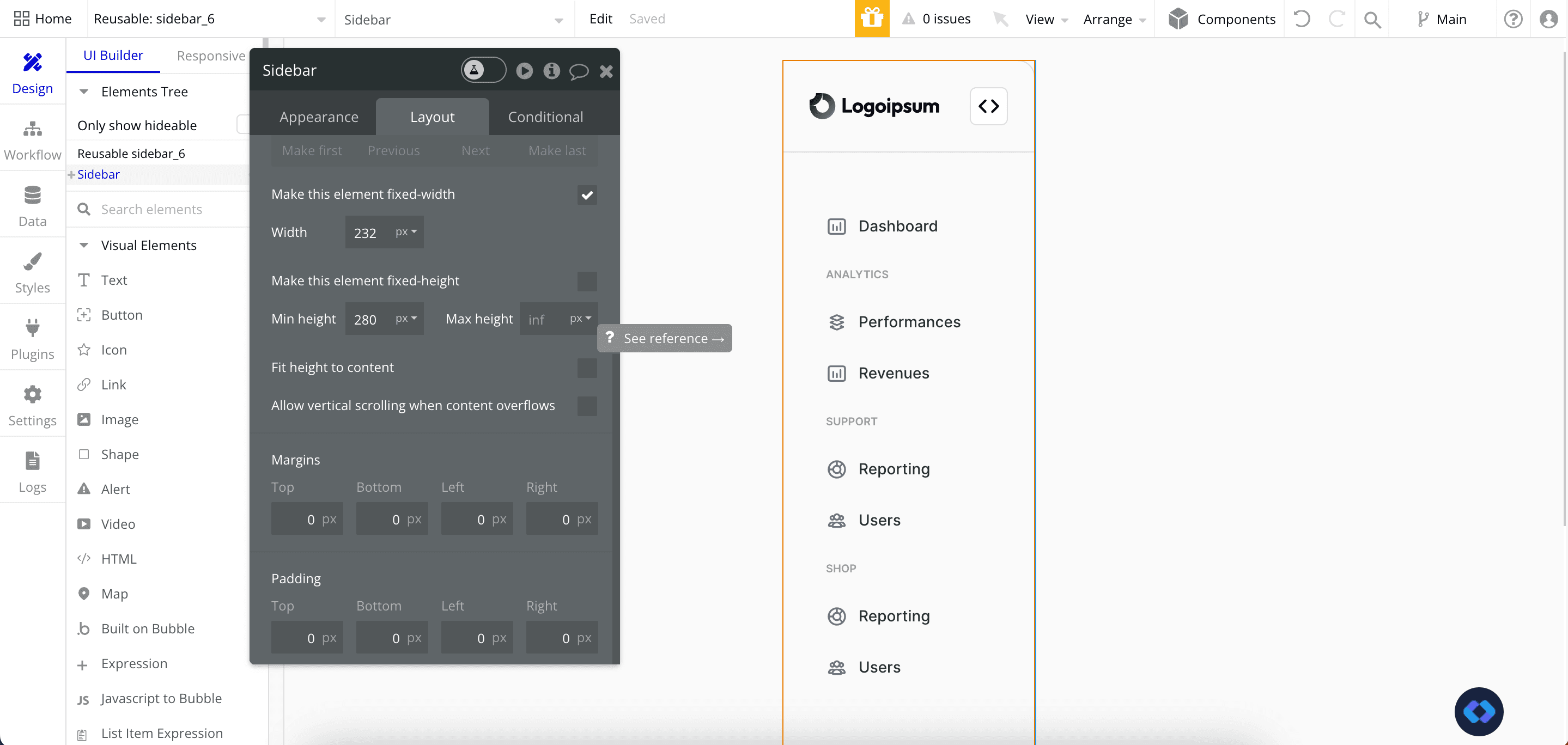The width and height of the screenshot is (1568, 745).
Task: Click the undo arrow icon
Action: tap(1302, 19)
